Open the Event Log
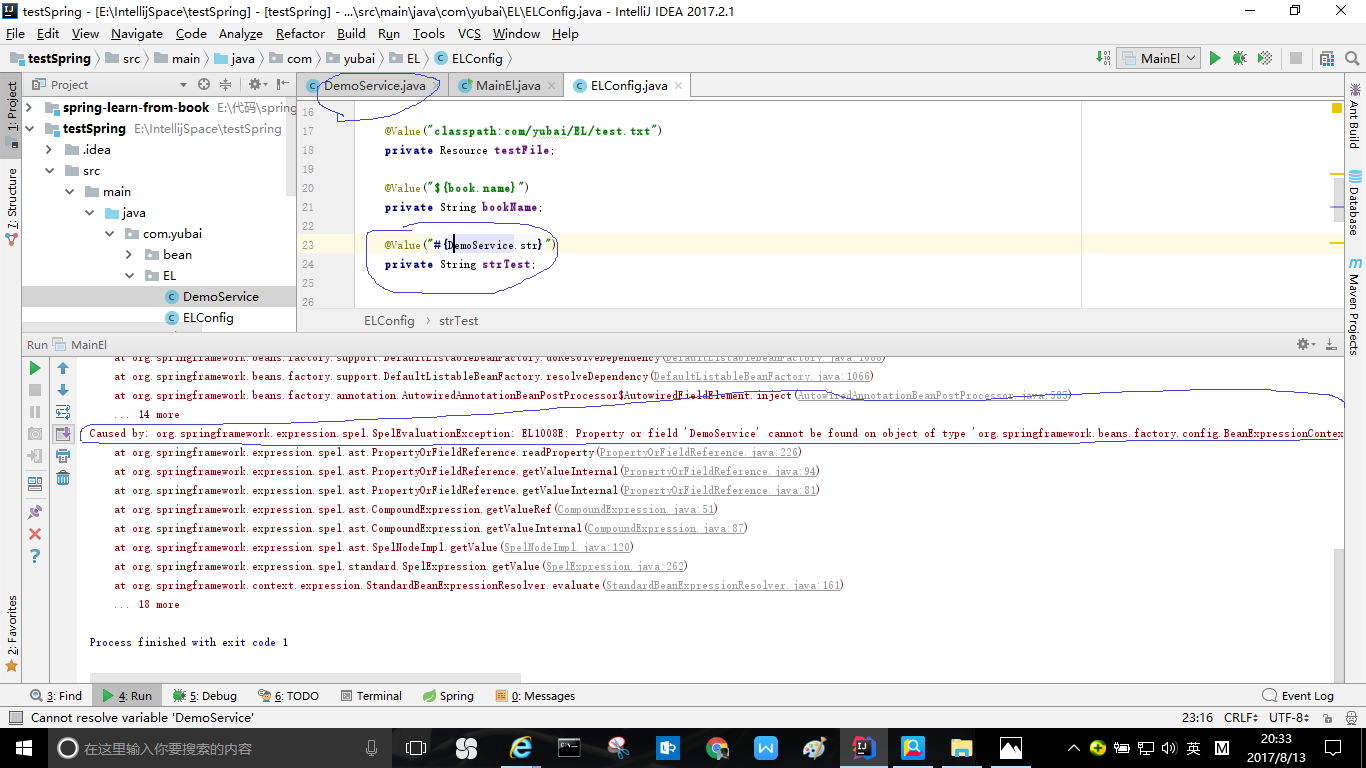This screenshot has width=1366, height=768. point(1298,696)
